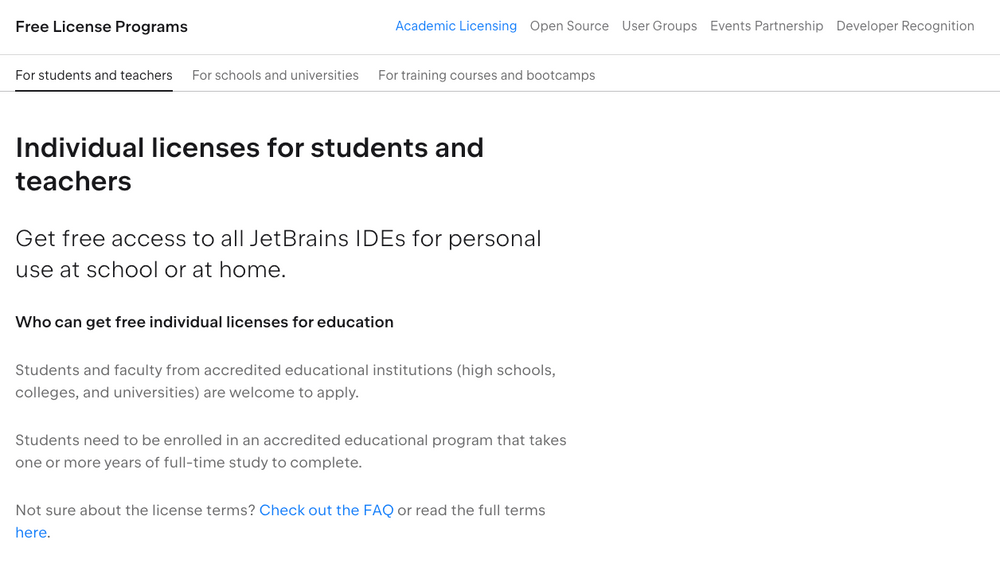Viewport: 1000px width, 587px height.
Task: Click the 'or read the full terms' text
Action: (x=471, y=510)
